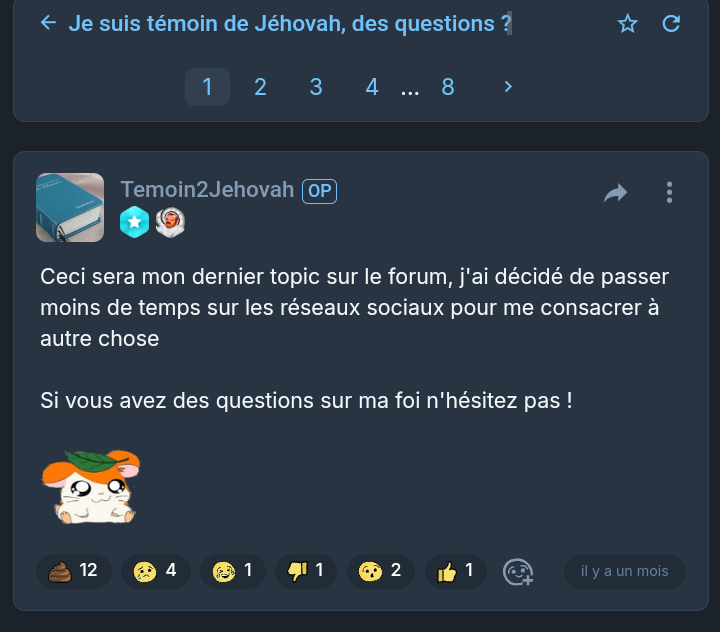720x632 pixels.
Task: Favorite the topic with the star icon
Action: (627, 23)
